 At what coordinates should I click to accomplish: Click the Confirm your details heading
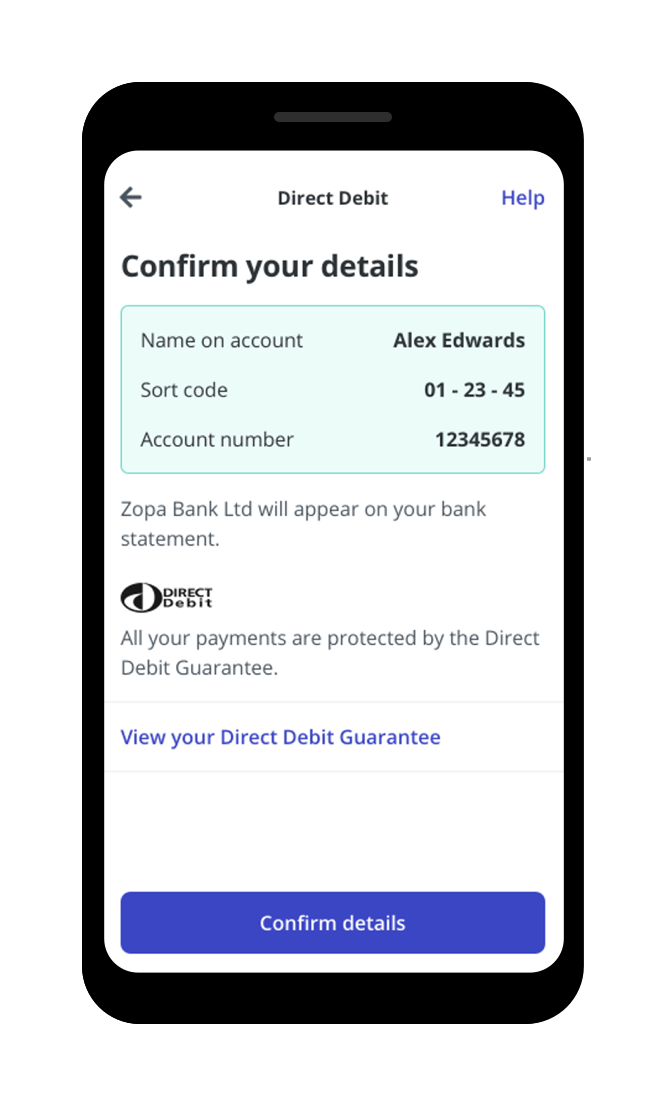tap(270, 267)
